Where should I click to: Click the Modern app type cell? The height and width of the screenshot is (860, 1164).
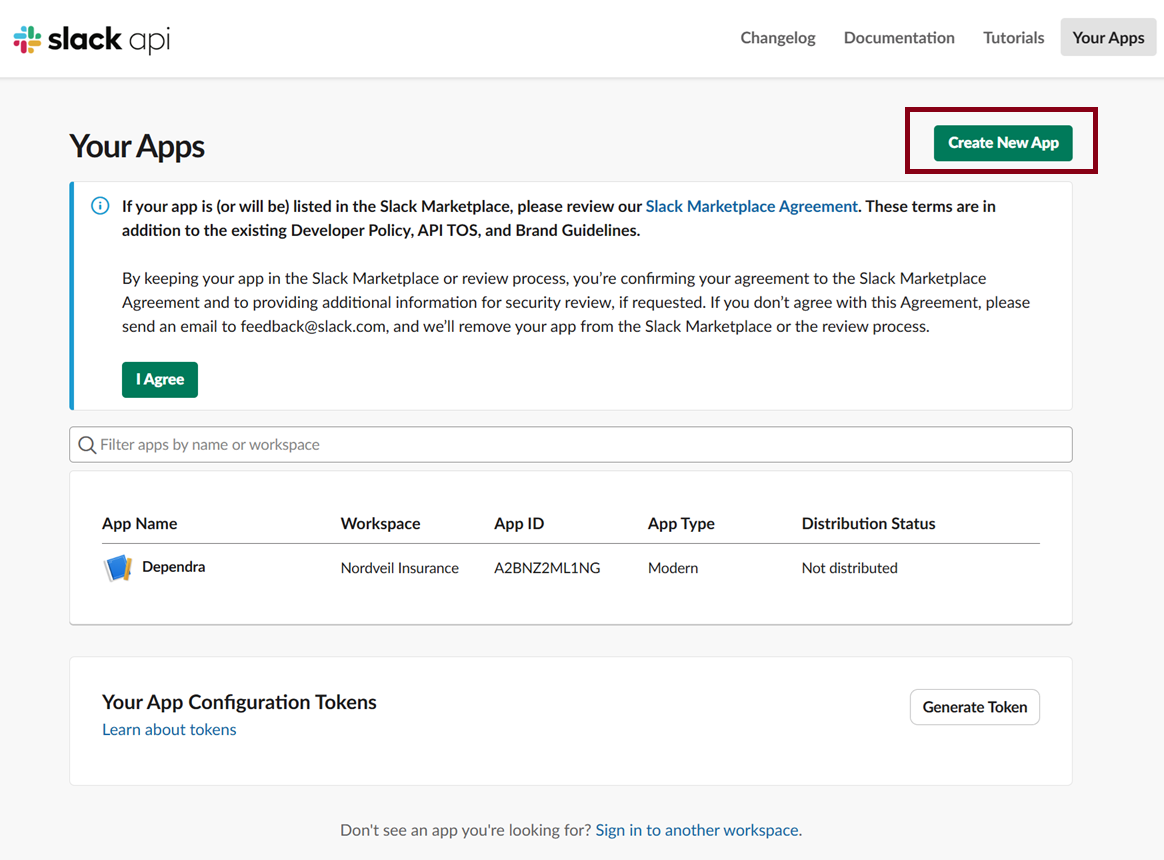click(x=673, y=568)
